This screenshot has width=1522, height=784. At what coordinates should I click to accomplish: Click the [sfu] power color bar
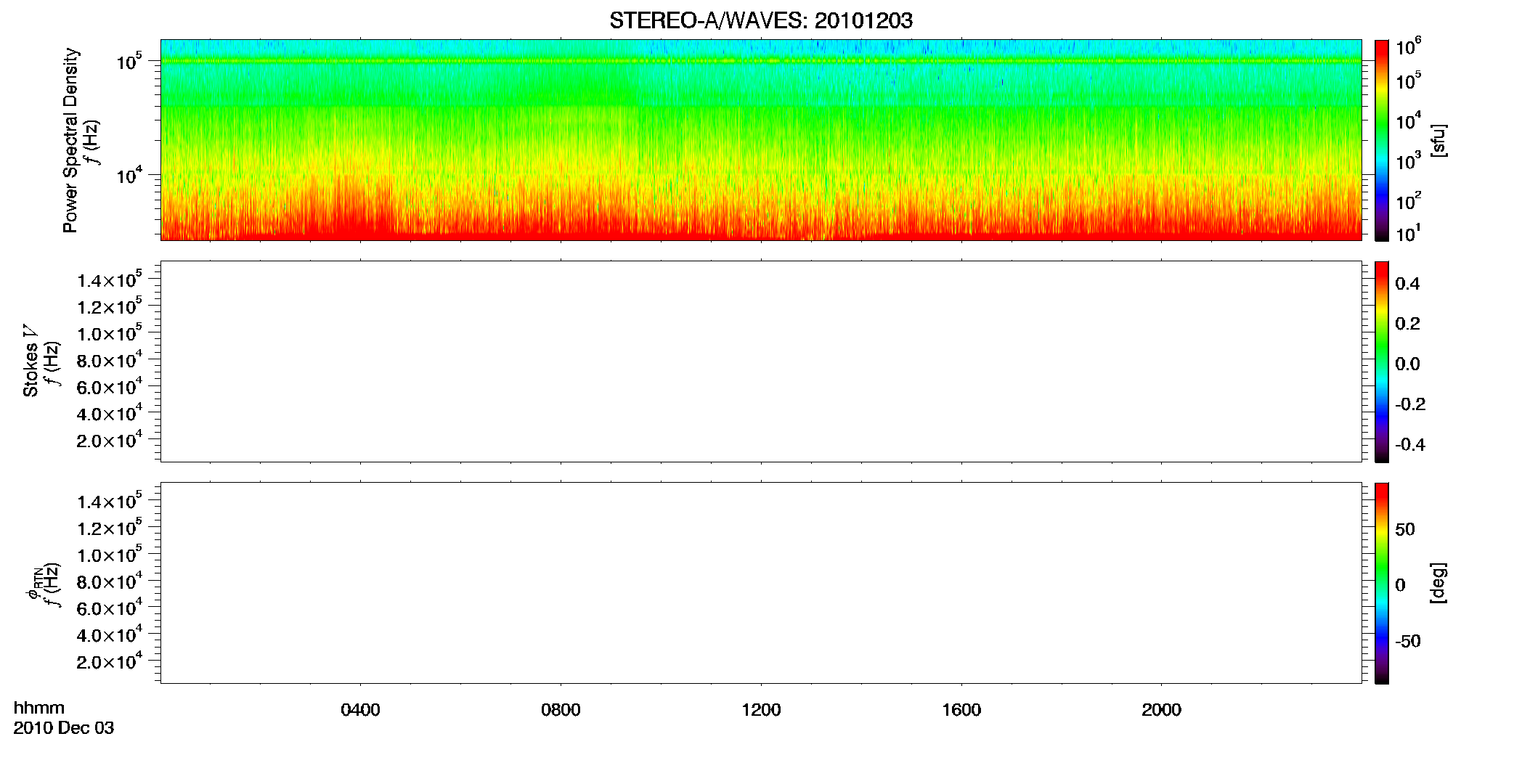[1381, 140]
